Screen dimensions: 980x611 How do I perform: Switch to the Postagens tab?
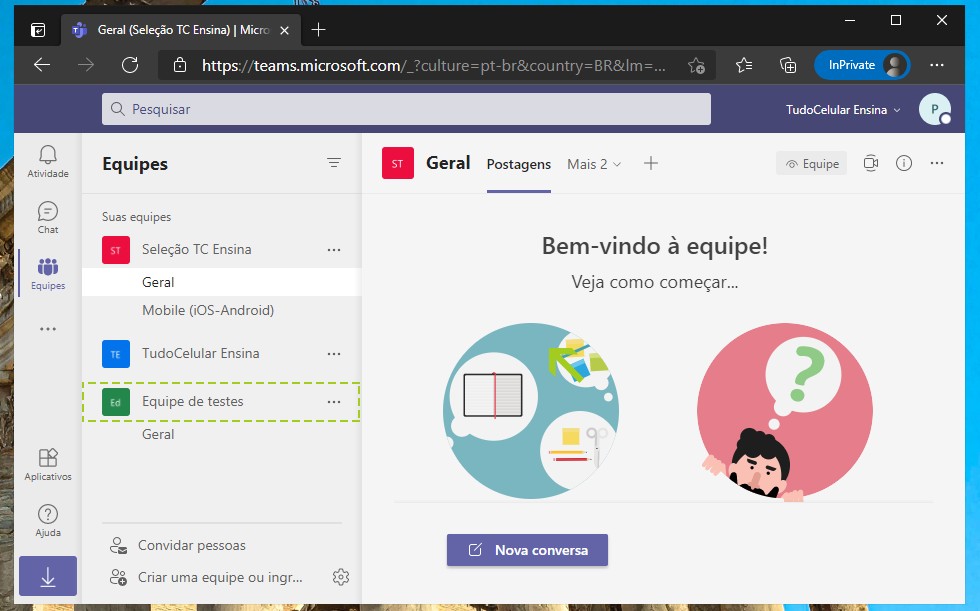tap(518, 164)
